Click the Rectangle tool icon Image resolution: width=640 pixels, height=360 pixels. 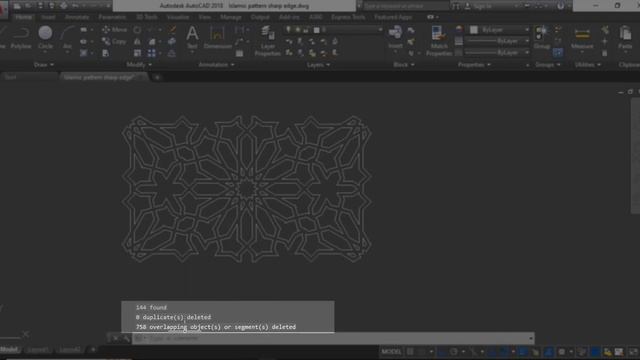[x=83, y=30]
